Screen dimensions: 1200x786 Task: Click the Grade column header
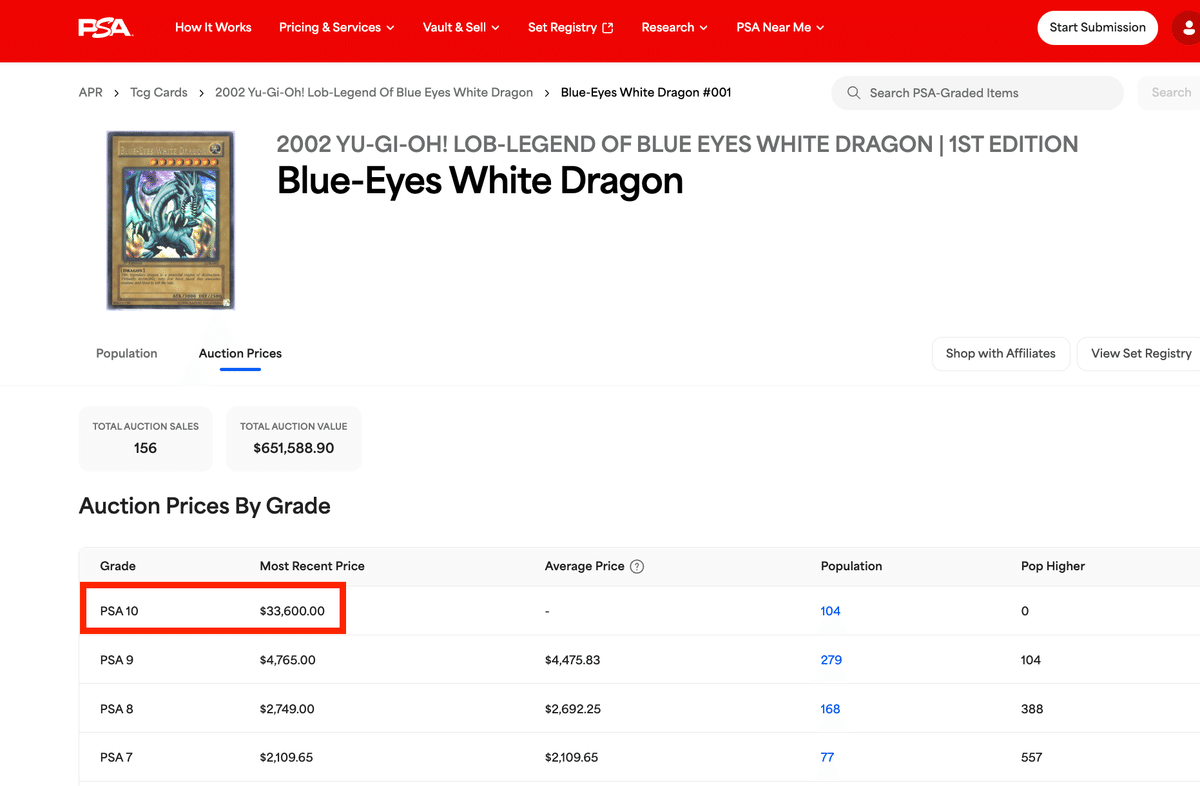118,566
